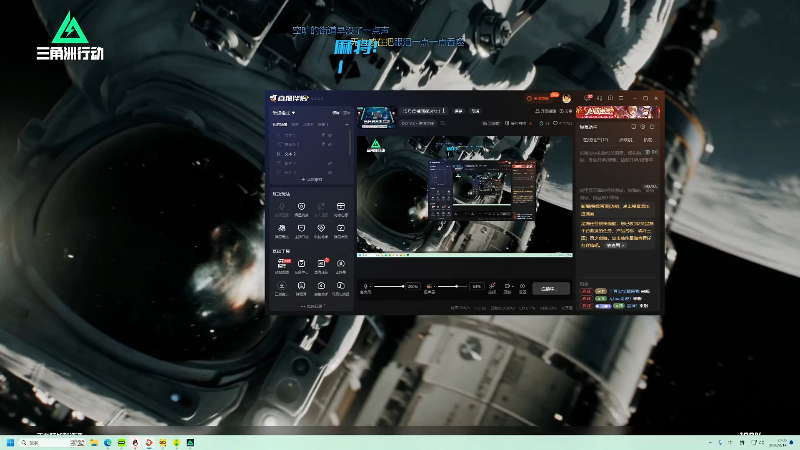This screenshot has height=450, width=800.
Task: Open the shield-shaped tool beside grid microphone
Action: pos(302,209)
